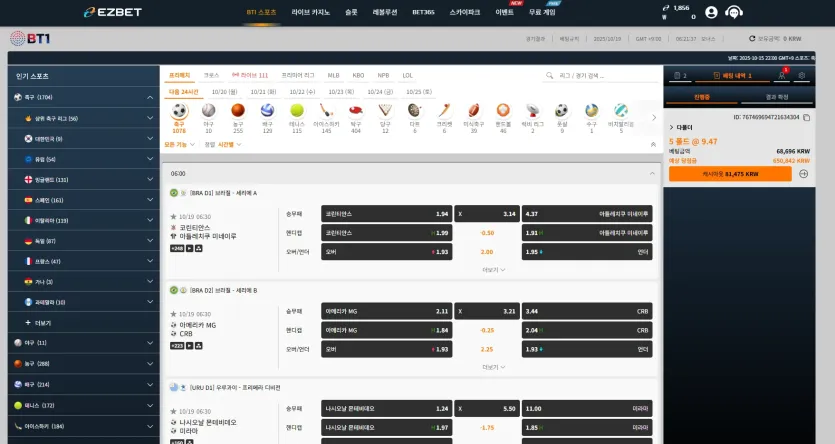This screenshot has height=444, width=835.
Task: Open the notifications person icon with badge
Action: tap(782, 75)
